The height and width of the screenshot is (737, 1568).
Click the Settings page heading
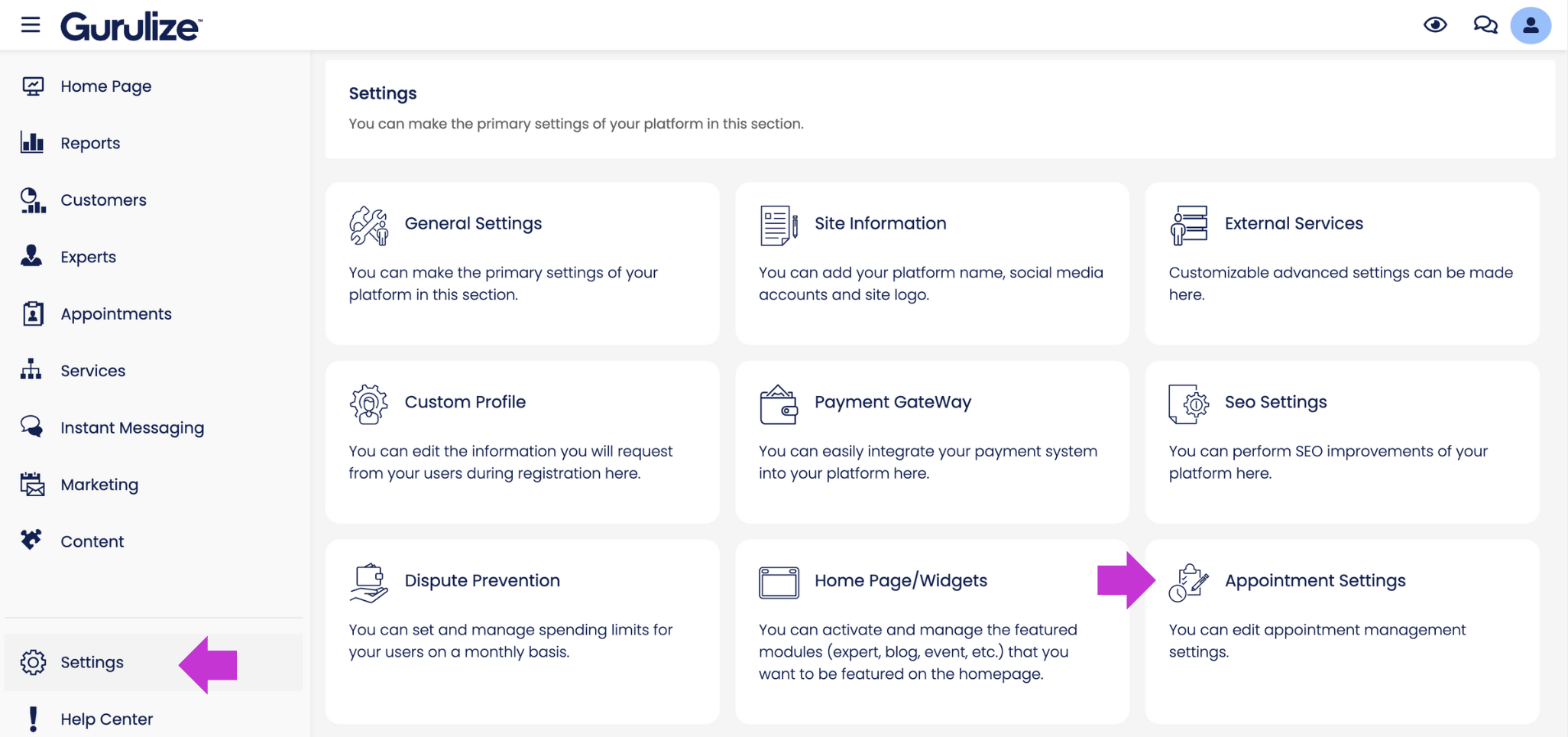[383, 93]
